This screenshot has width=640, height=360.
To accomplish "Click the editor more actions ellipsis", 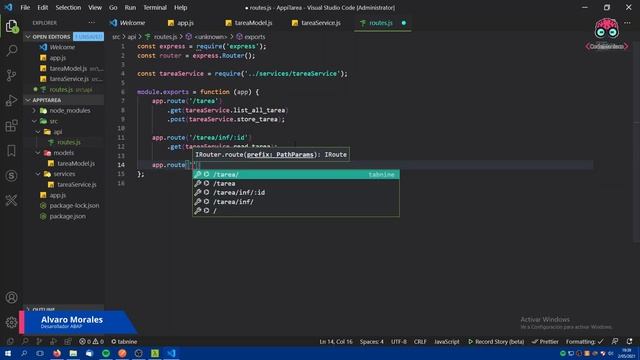I will tap(627, 23).
